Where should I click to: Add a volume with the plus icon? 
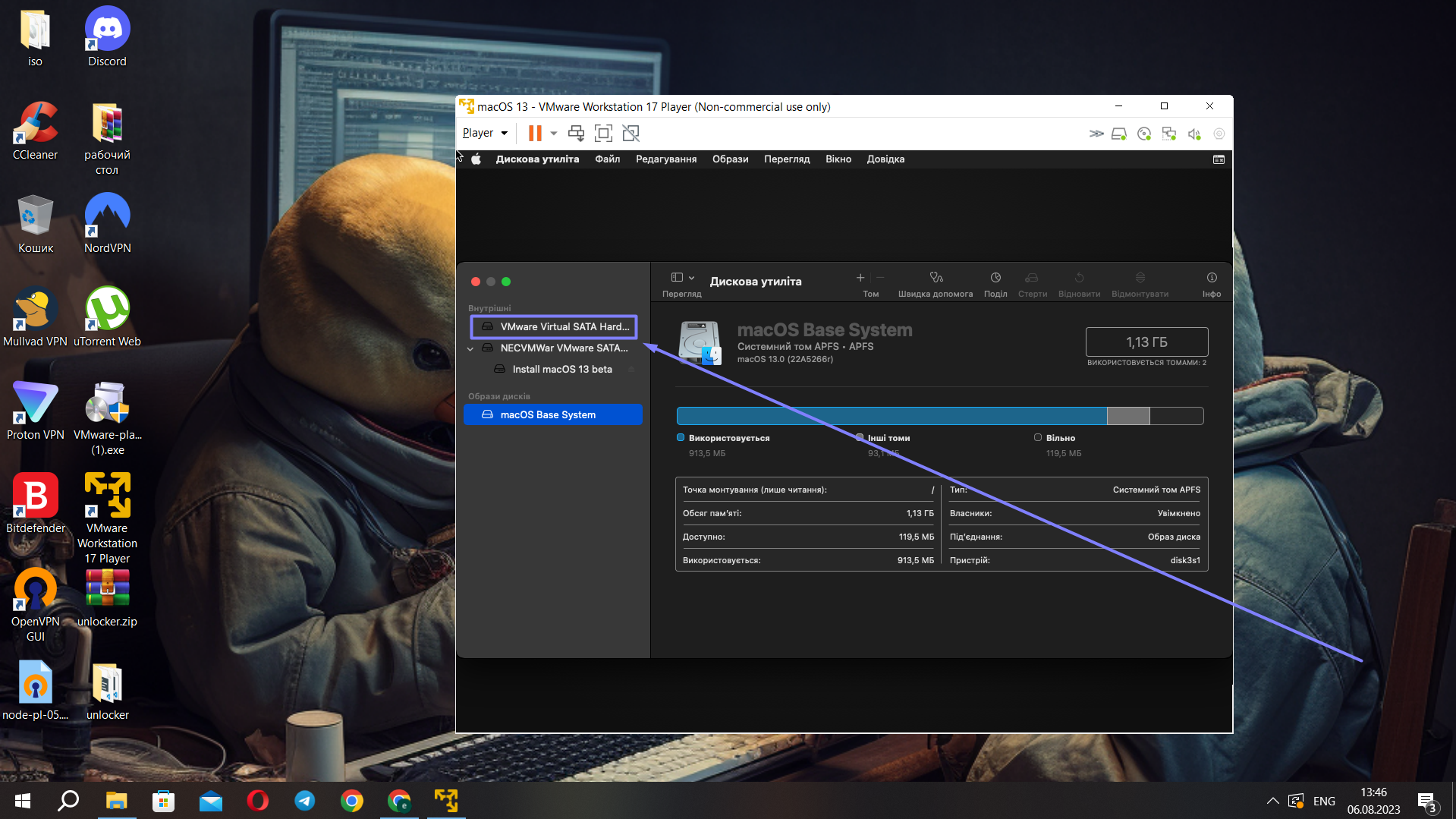[860, 278]
